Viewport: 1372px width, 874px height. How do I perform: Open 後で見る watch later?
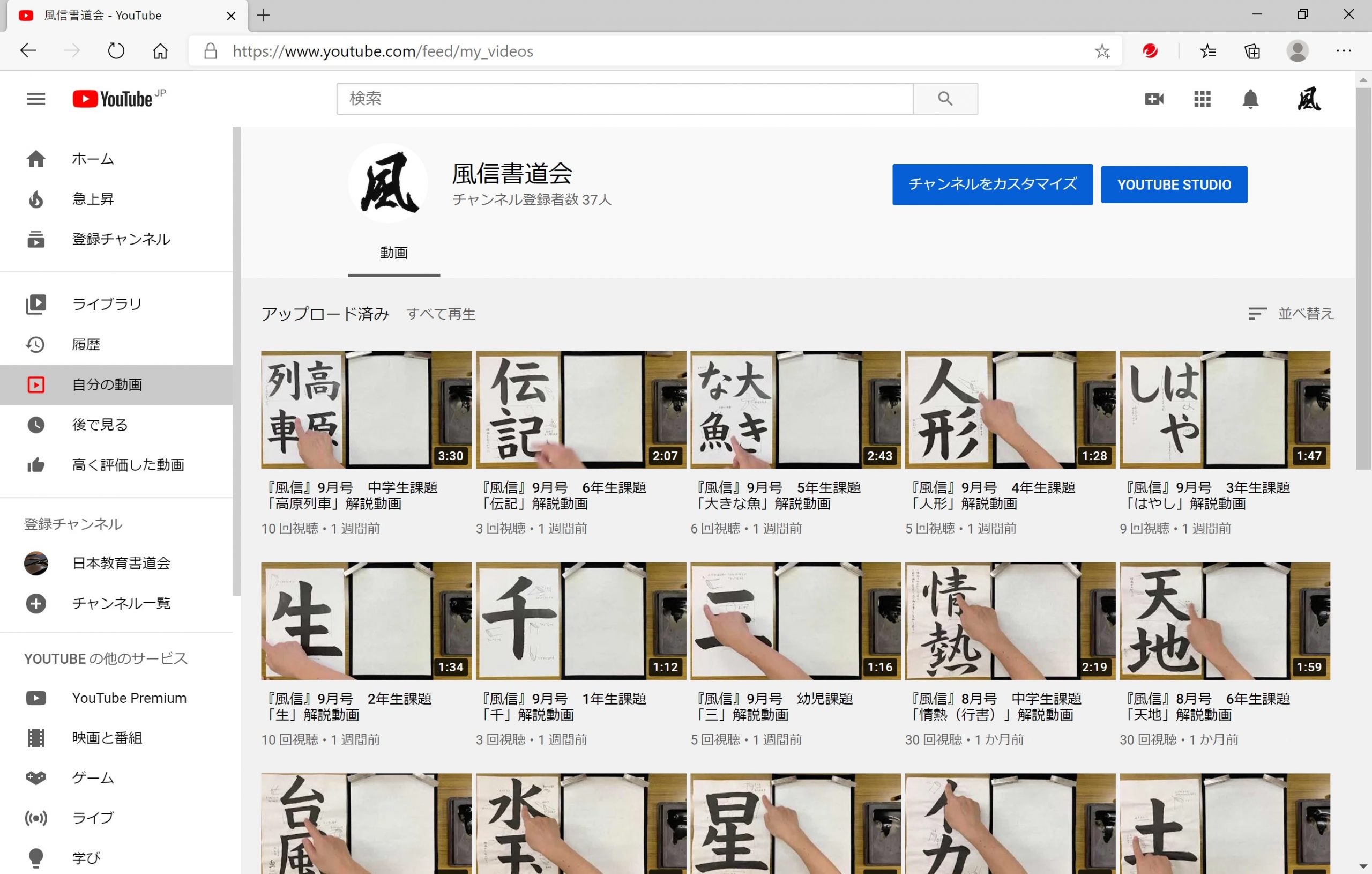[x=116, y=425]
